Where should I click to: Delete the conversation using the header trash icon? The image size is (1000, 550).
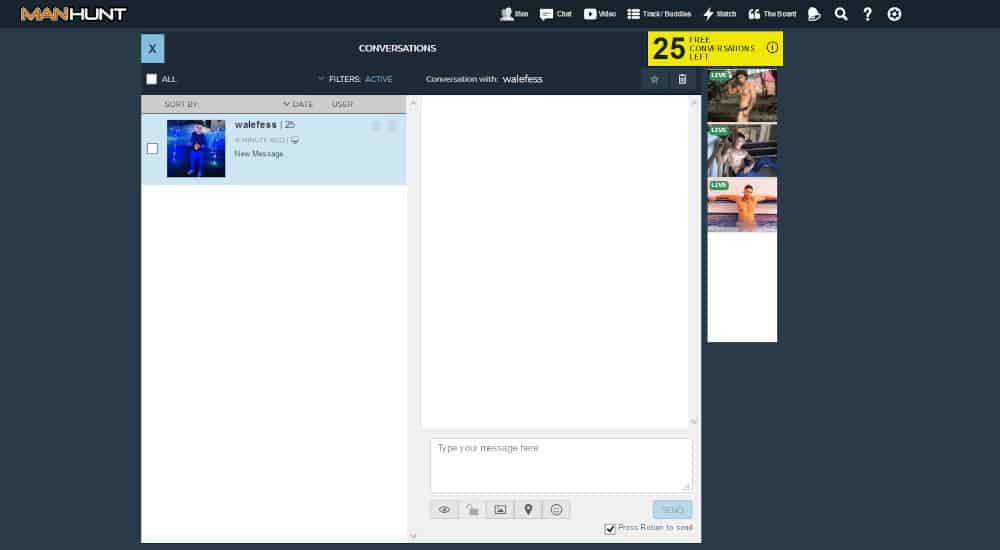[682, 79]
